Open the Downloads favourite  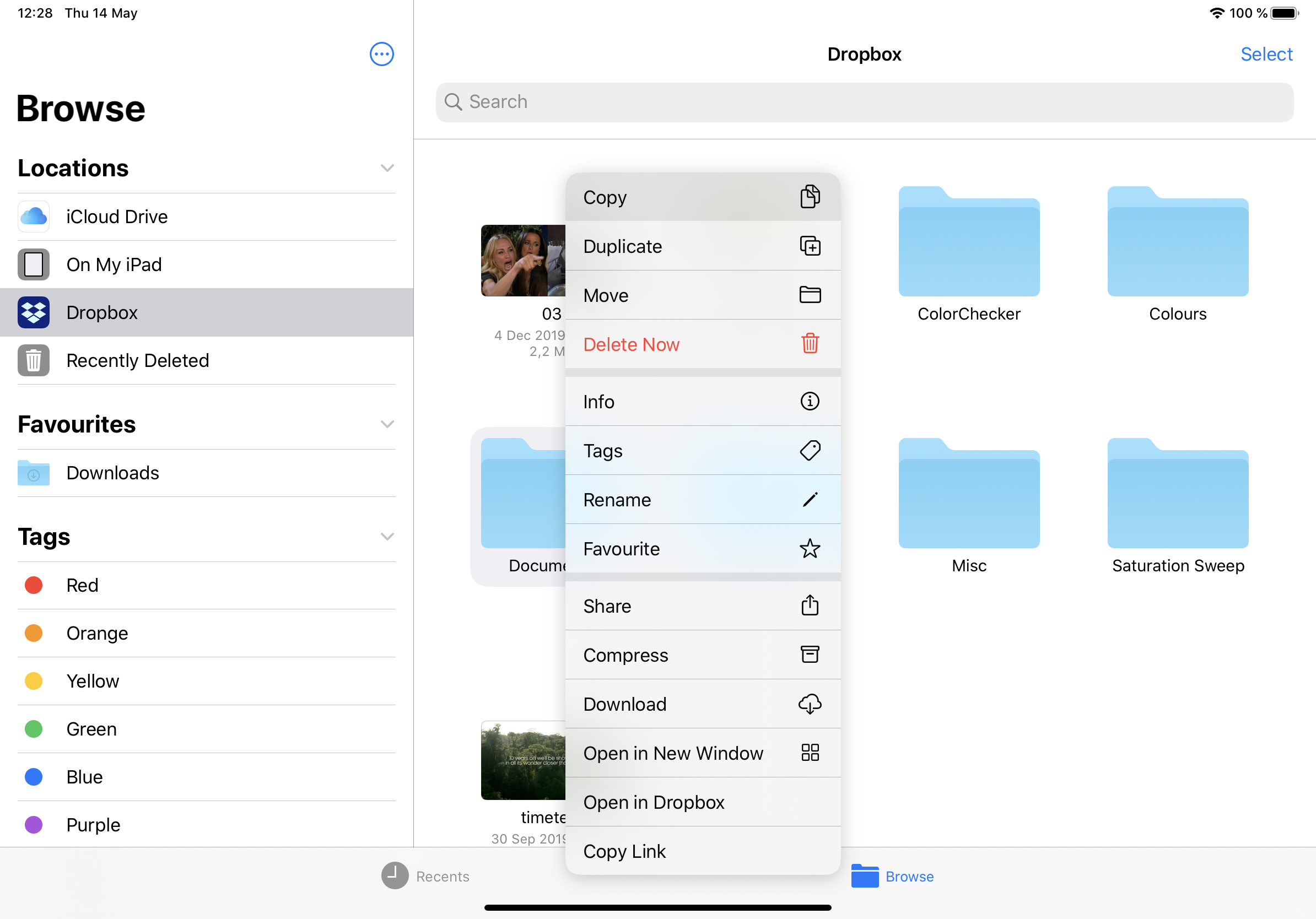(206, 473)
